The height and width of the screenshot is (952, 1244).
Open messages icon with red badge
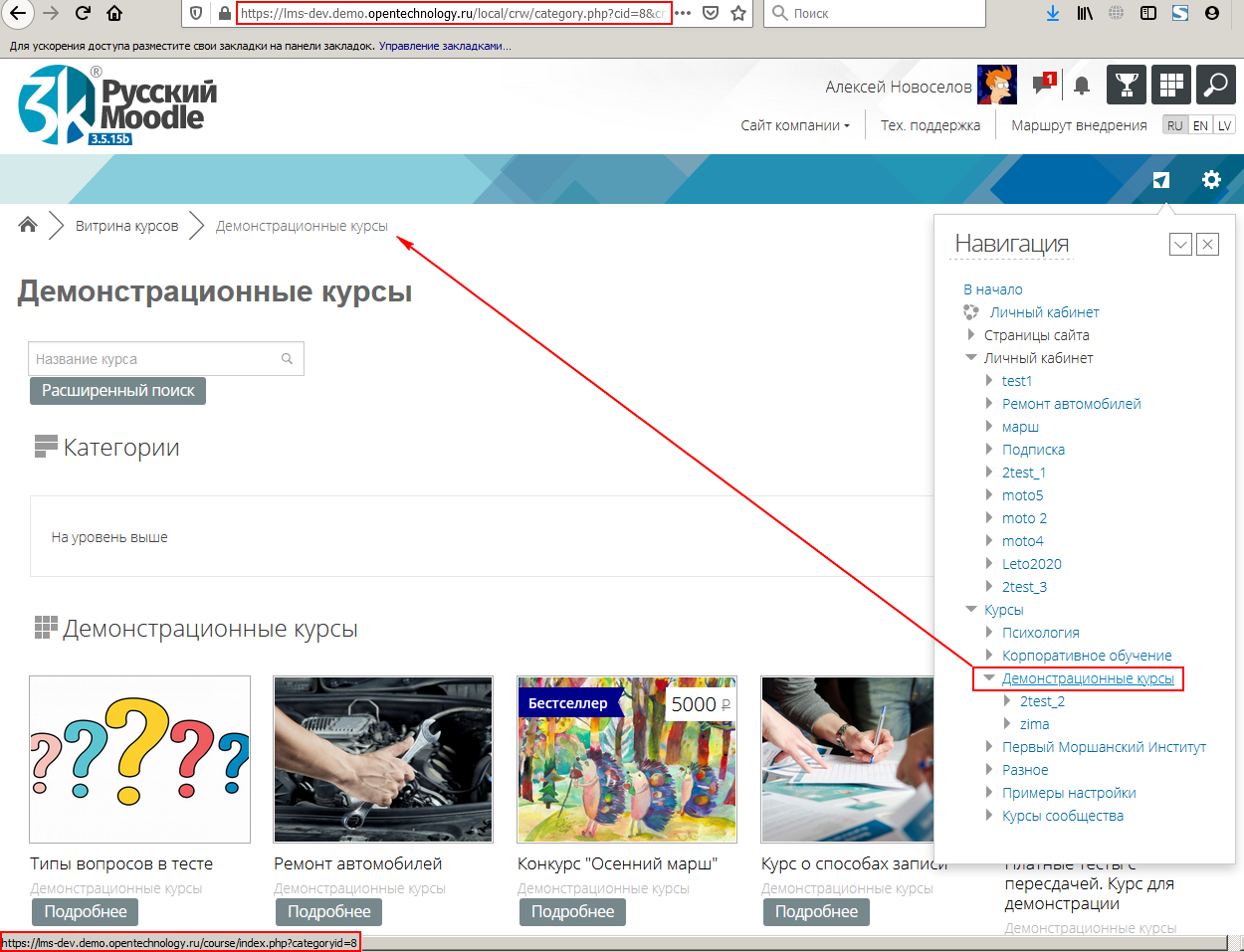point(1043,85)
